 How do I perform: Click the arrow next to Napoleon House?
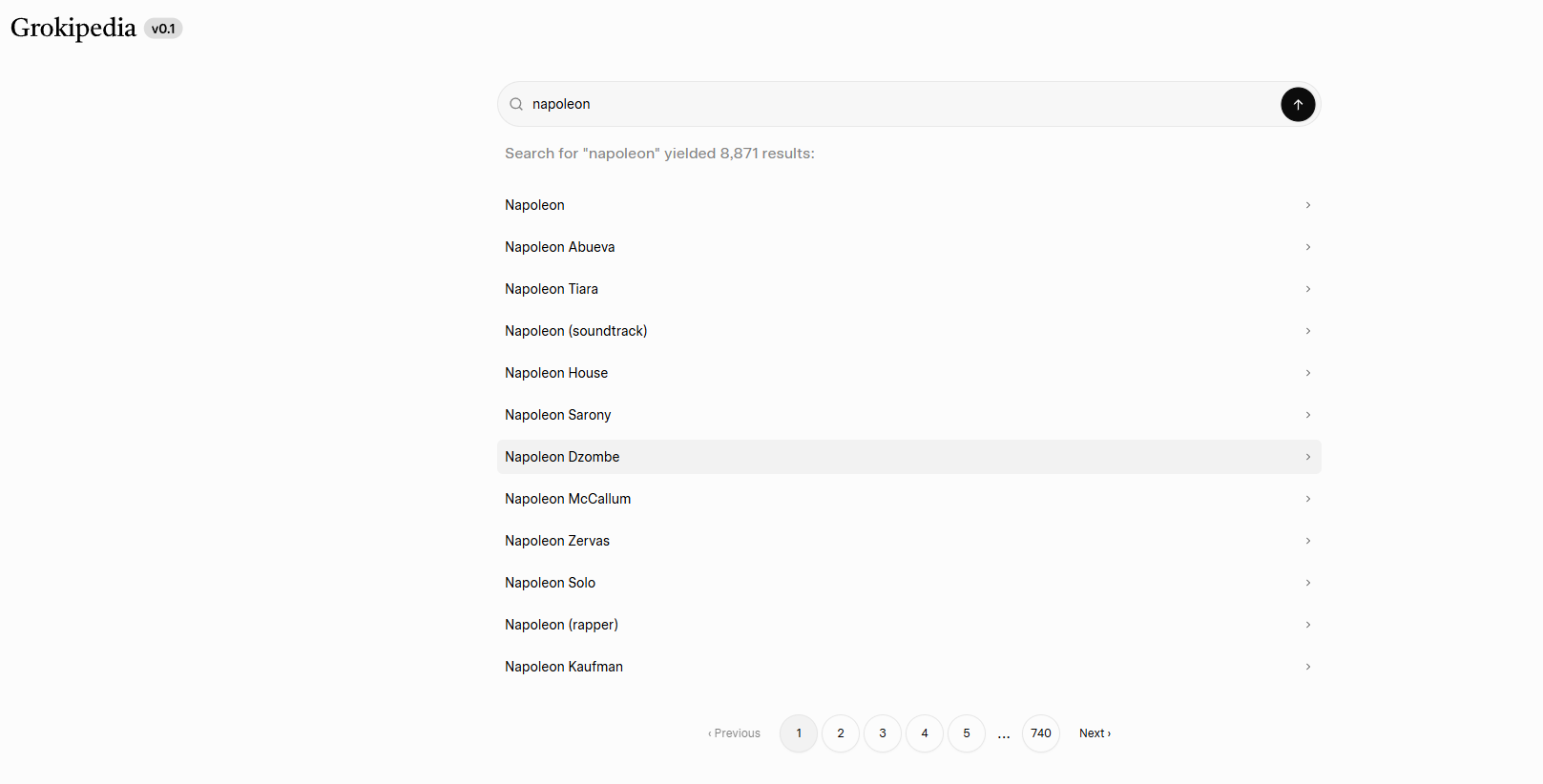pyautogui.click(x=1307, y=373)
